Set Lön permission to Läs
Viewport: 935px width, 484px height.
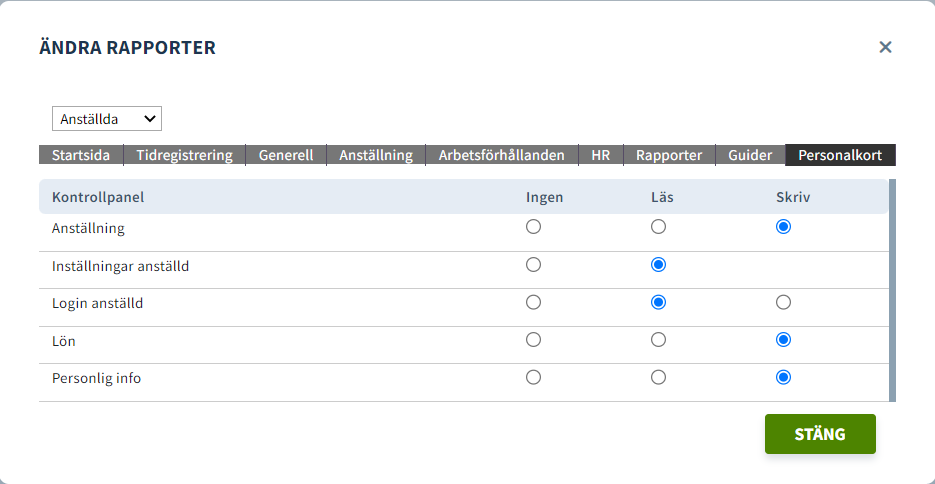[x=658, y=340]
